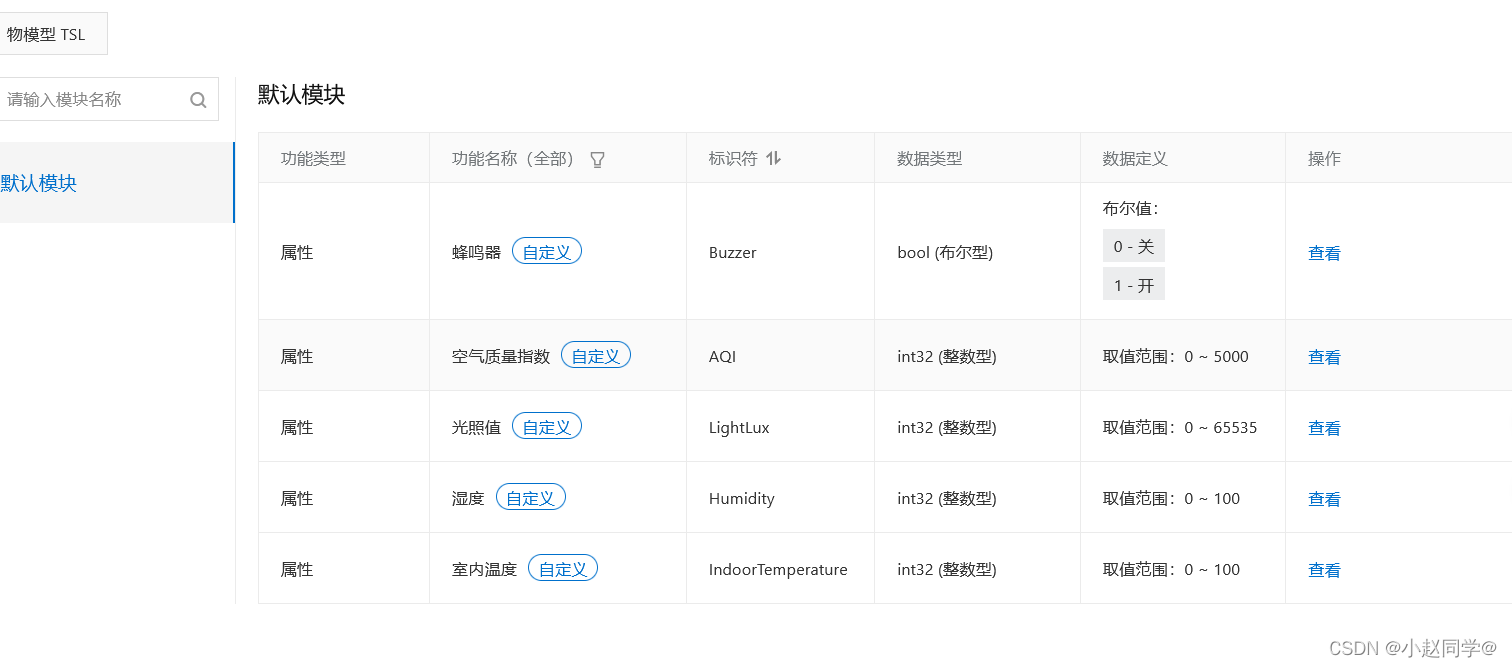1512x667 pixels.
Task: View the IndoorTemperature property details
Action: coord(1323,569)
